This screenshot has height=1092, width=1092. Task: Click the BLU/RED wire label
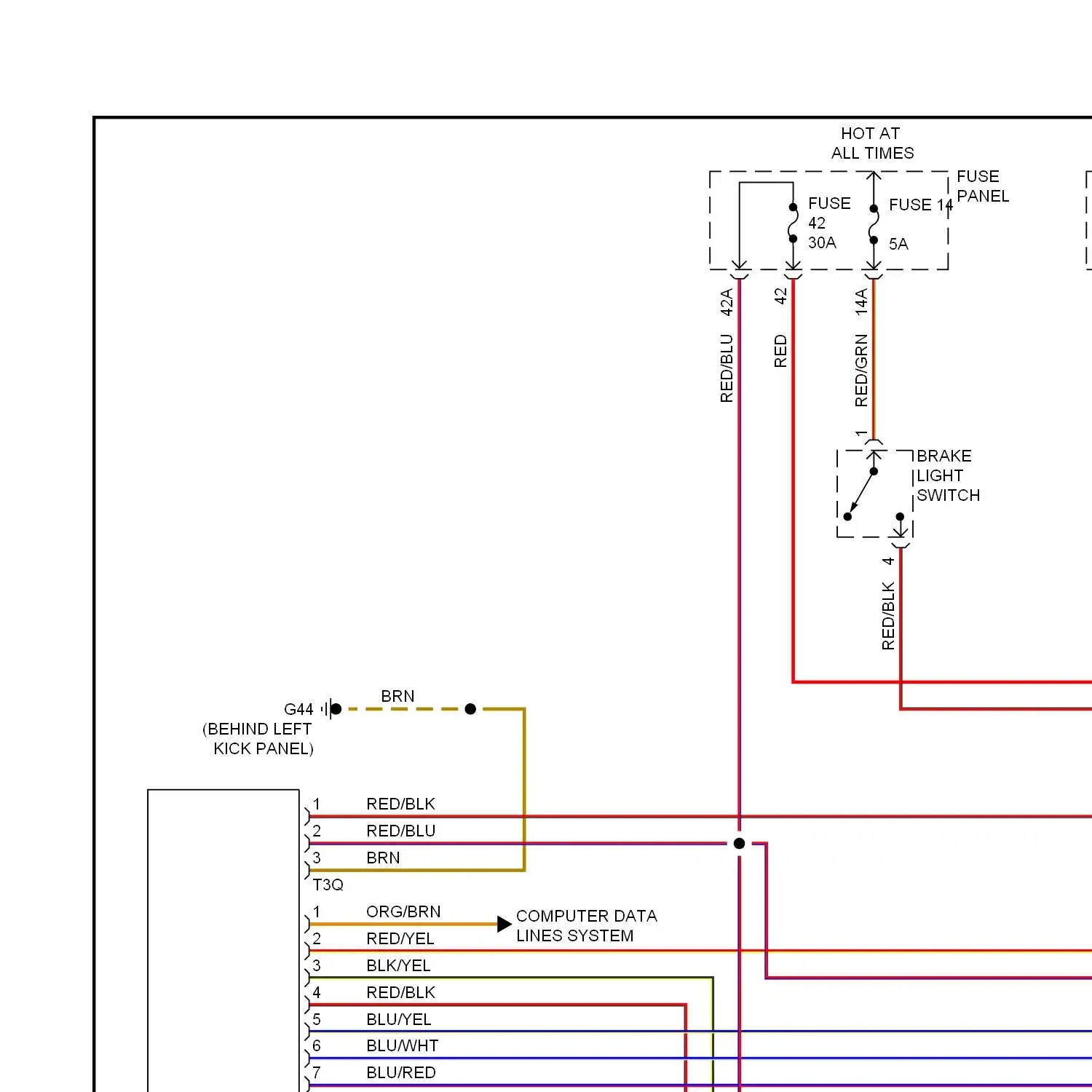(x=401, y=1072)
